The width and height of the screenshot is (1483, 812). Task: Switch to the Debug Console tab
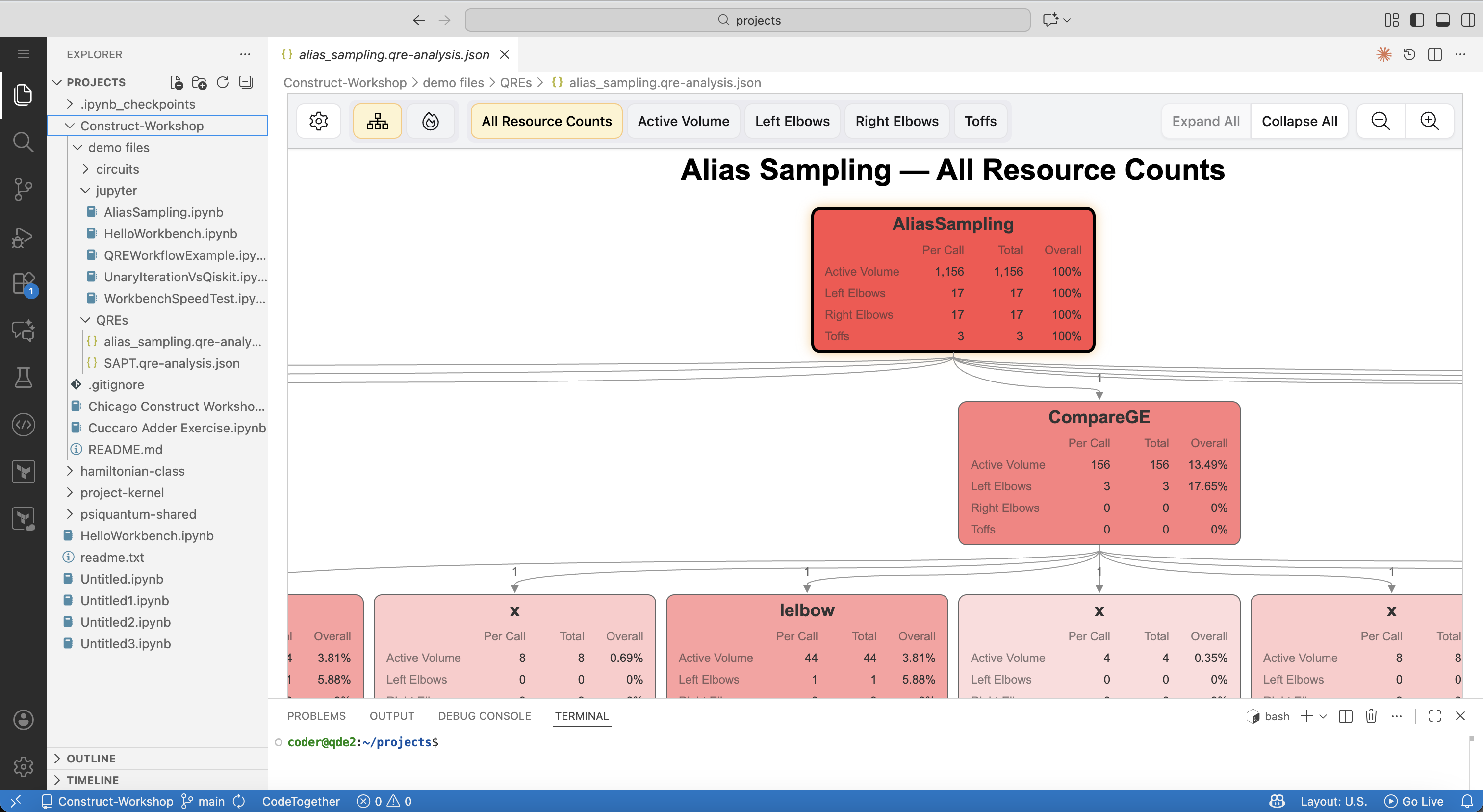click(484, 716)
